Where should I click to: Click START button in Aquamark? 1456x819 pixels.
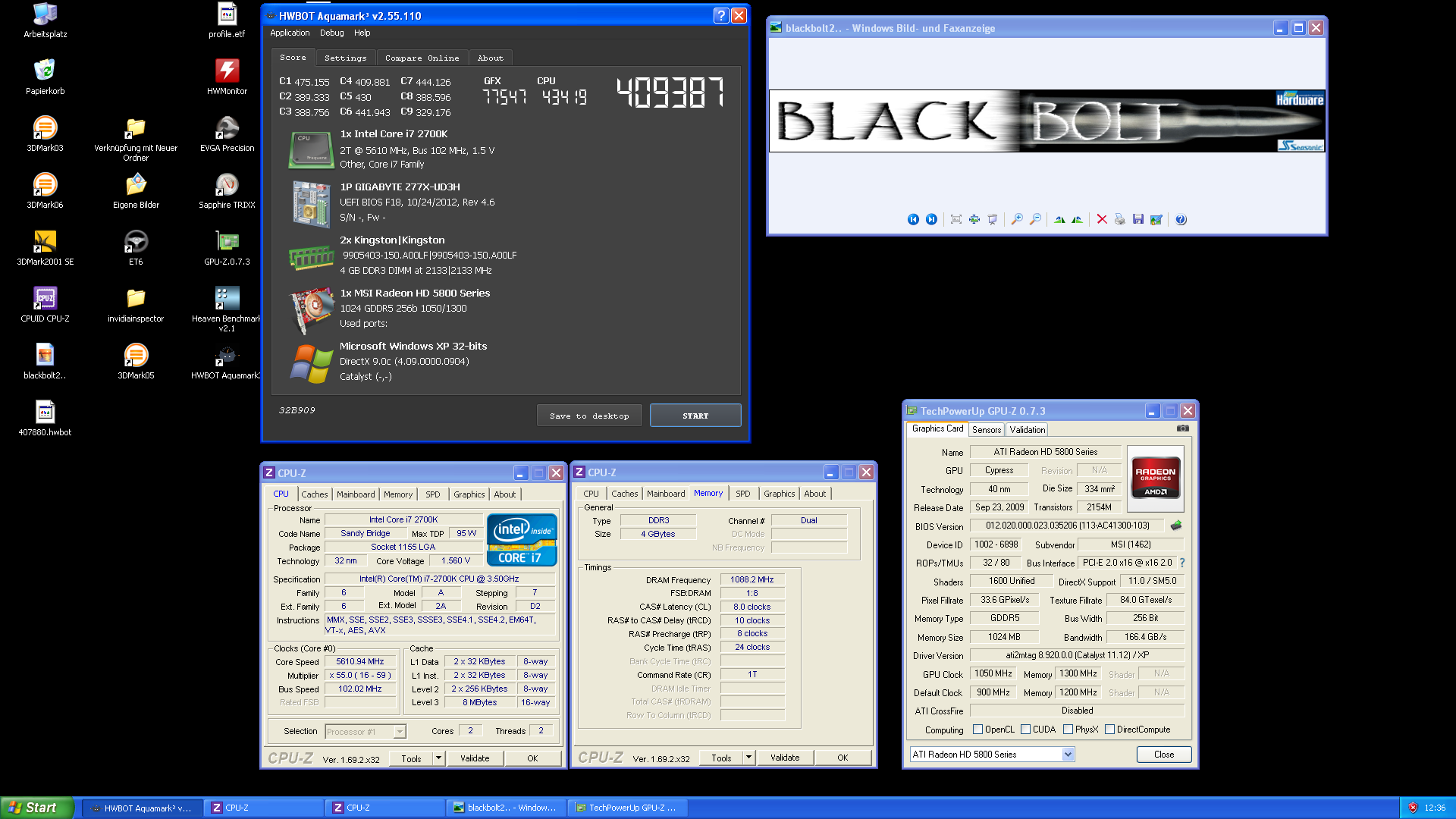coord(695,416)
